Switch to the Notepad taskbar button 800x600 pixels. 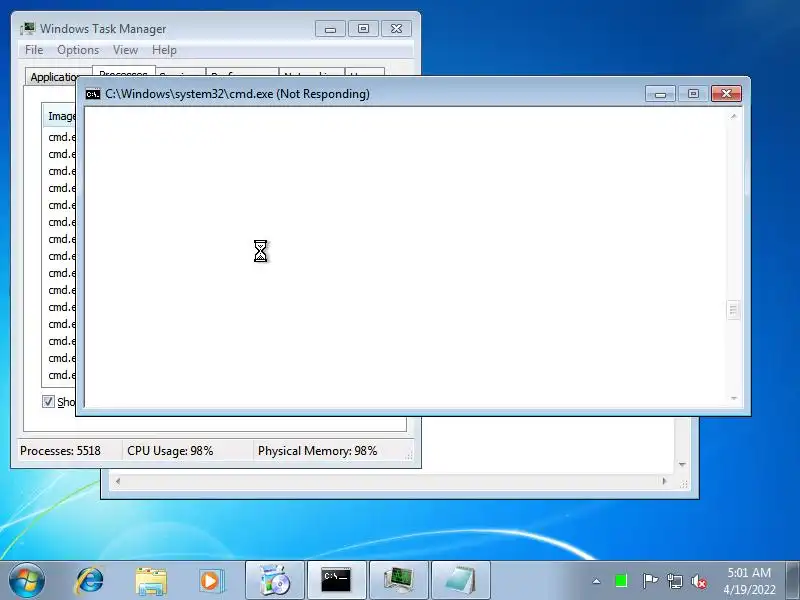(x=461, y=580)
